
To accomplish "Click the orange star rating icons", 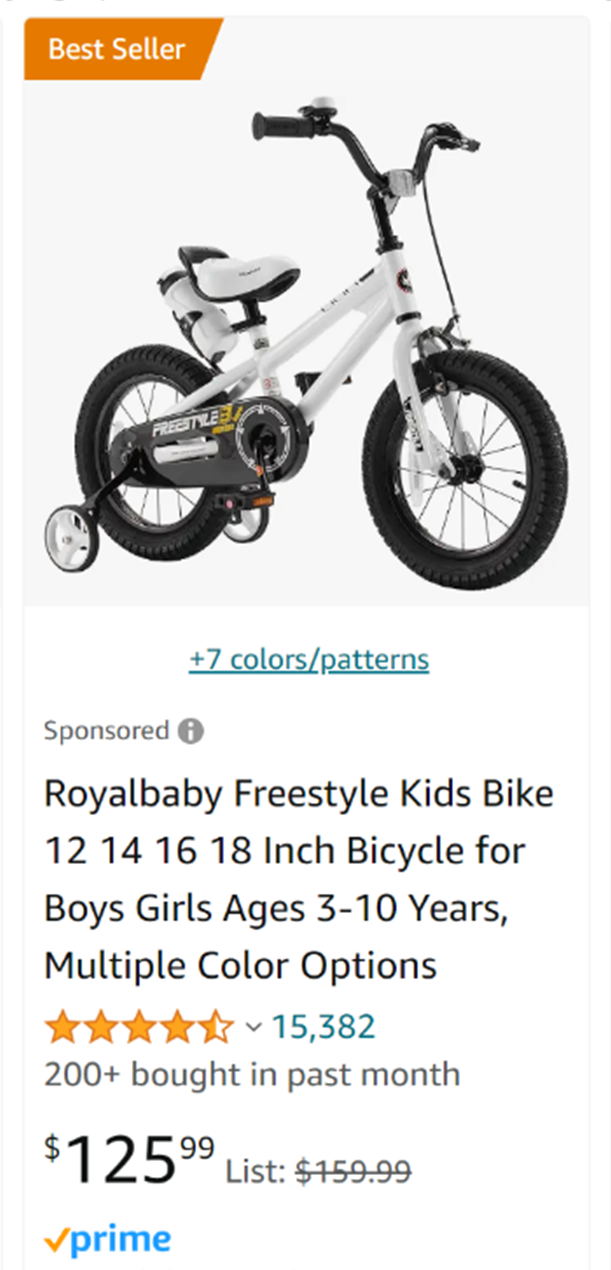I will tap(139, 1026).
